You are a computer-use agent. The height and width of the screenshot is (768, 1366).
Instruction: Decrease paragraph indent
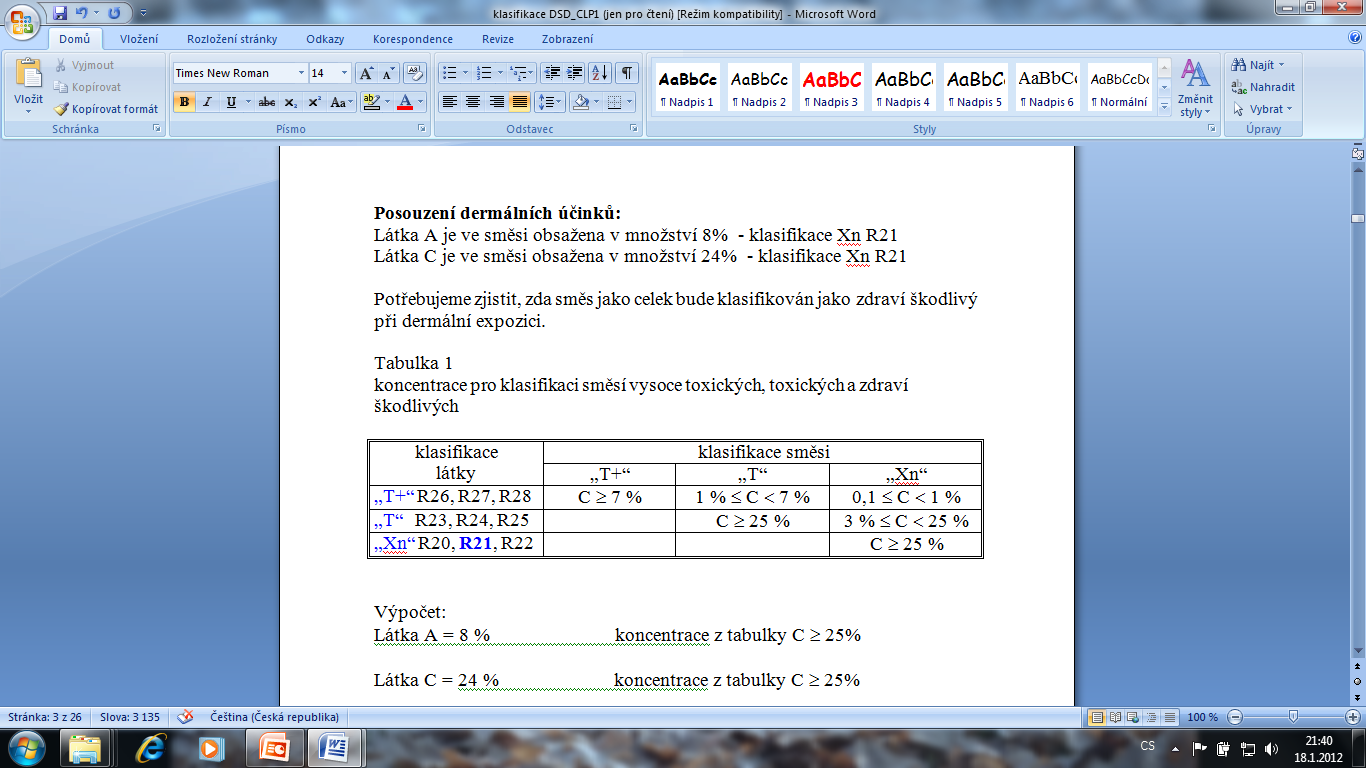pyautogui.click(x=551, y=73)
